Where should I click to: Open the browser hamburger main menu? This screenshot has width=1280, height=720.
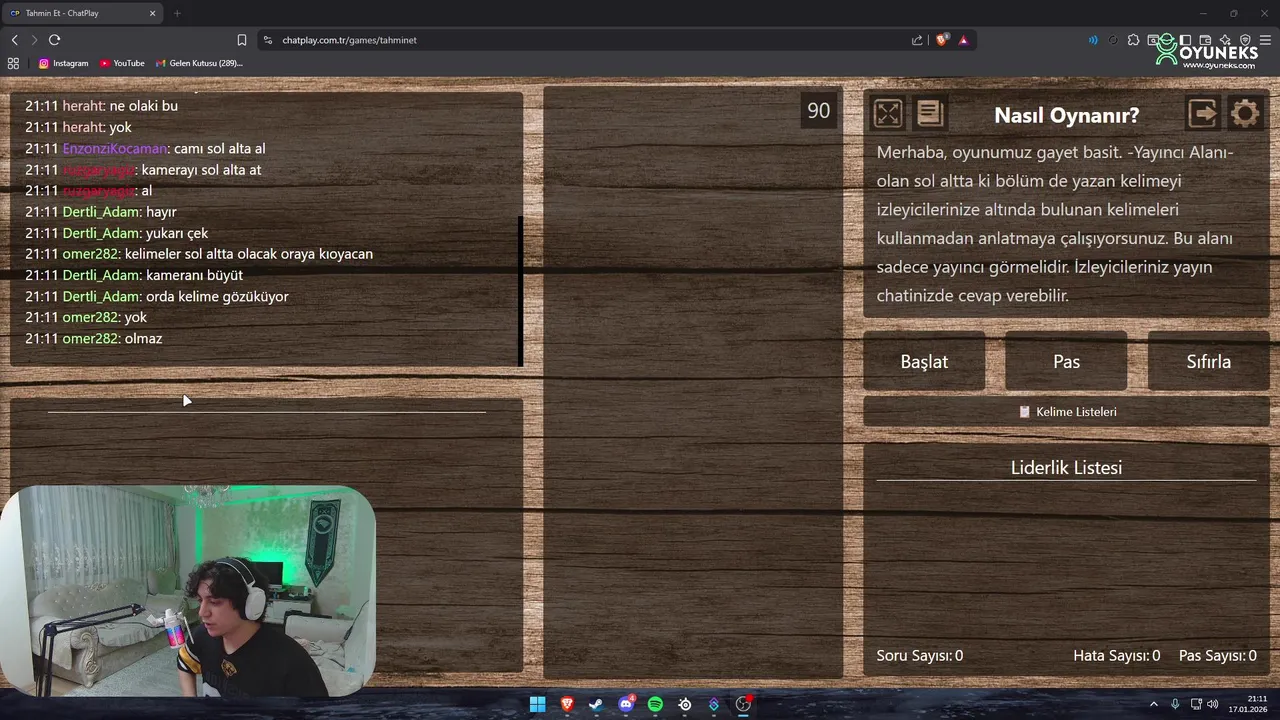[1265, 40]
